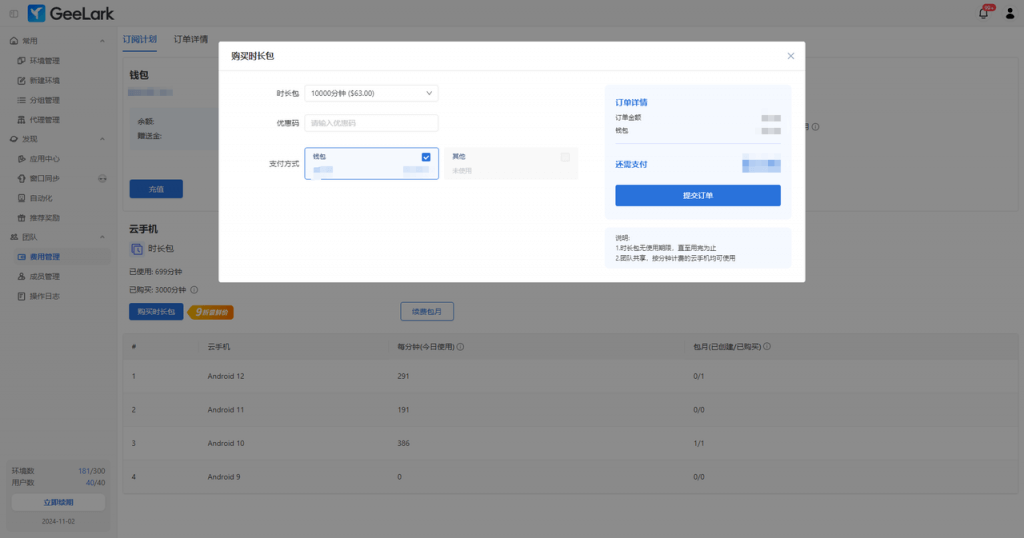Click the notification bell icon
The width and height of the screenshot is (1024, 538).
[983, 13]
